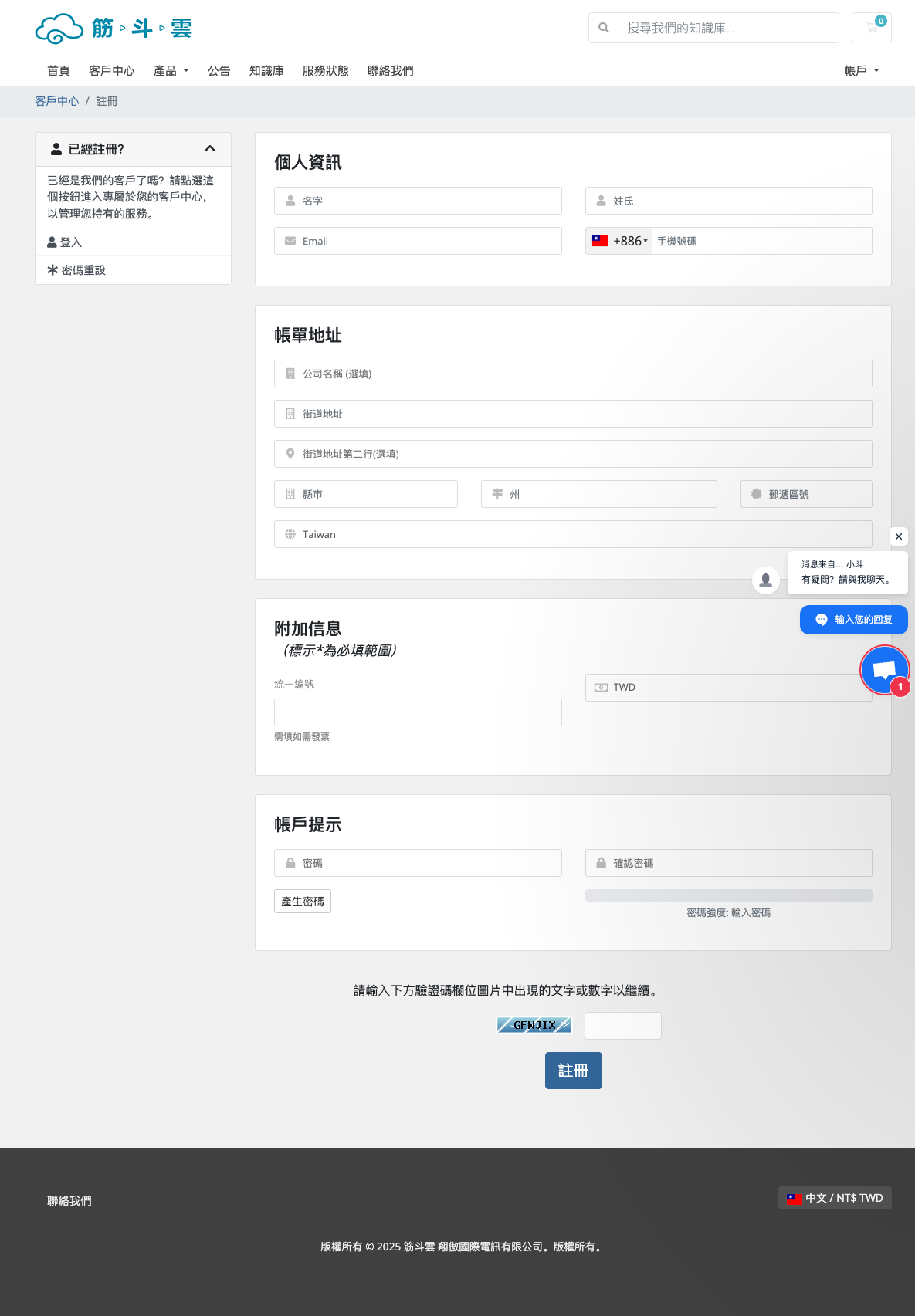Focus the 密碼 password field
This screenshot has width=915, height=1316.
[418, 863]
